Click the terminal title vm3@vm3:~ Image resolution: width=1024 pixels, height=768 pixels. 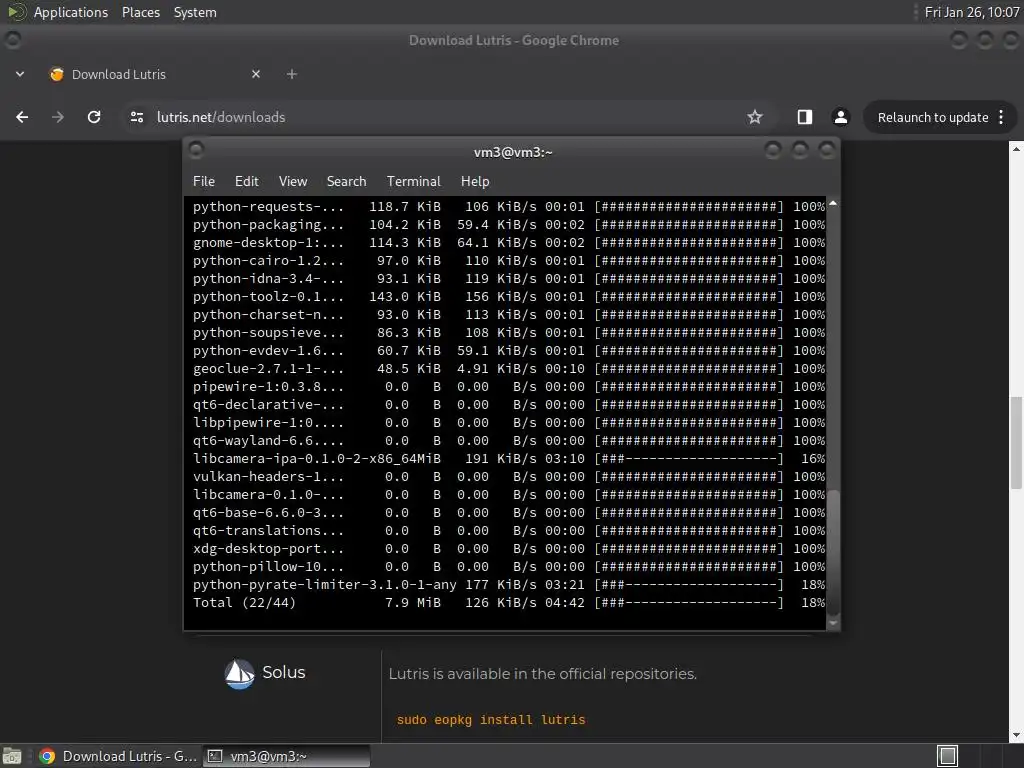513,152
